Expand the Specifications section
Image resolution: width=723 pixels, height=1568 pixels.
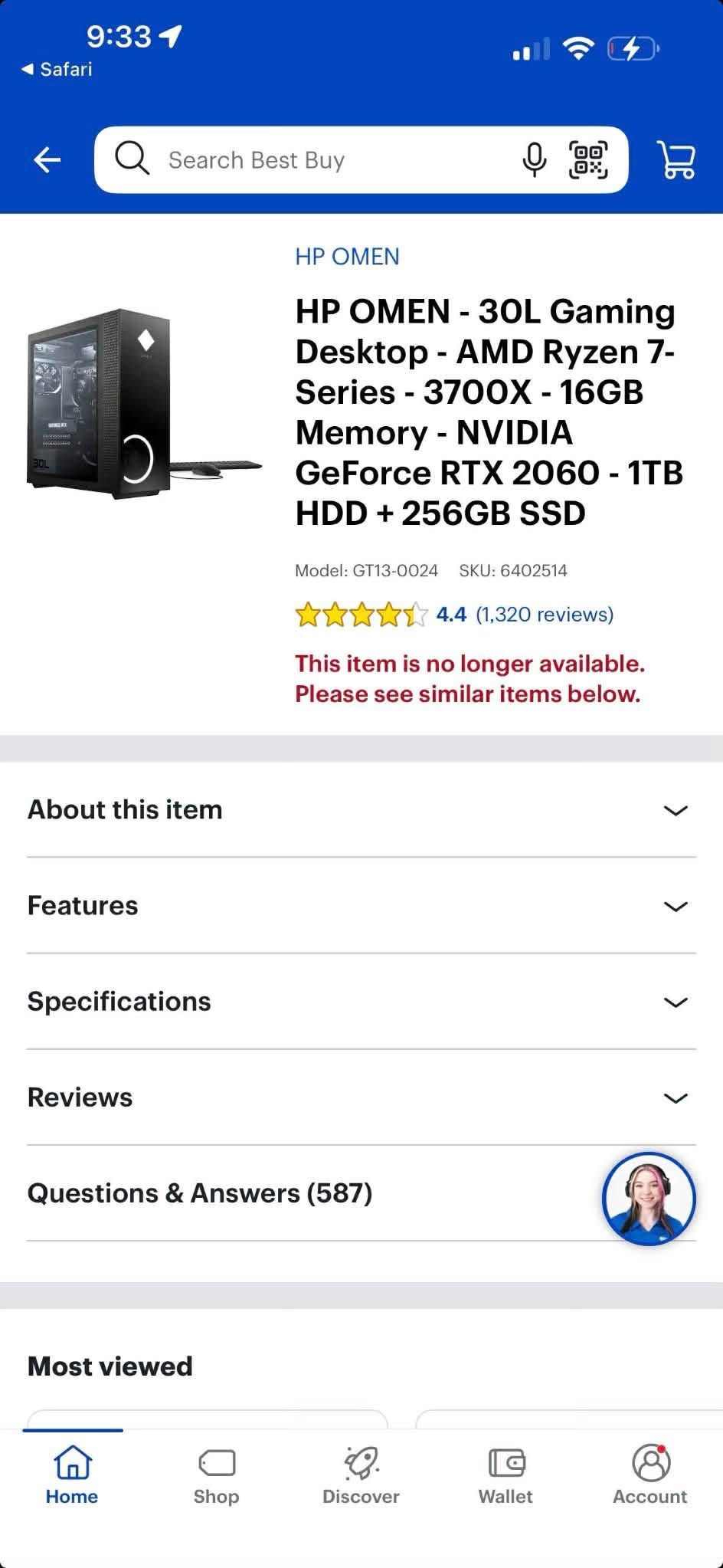coord(361,1002)
